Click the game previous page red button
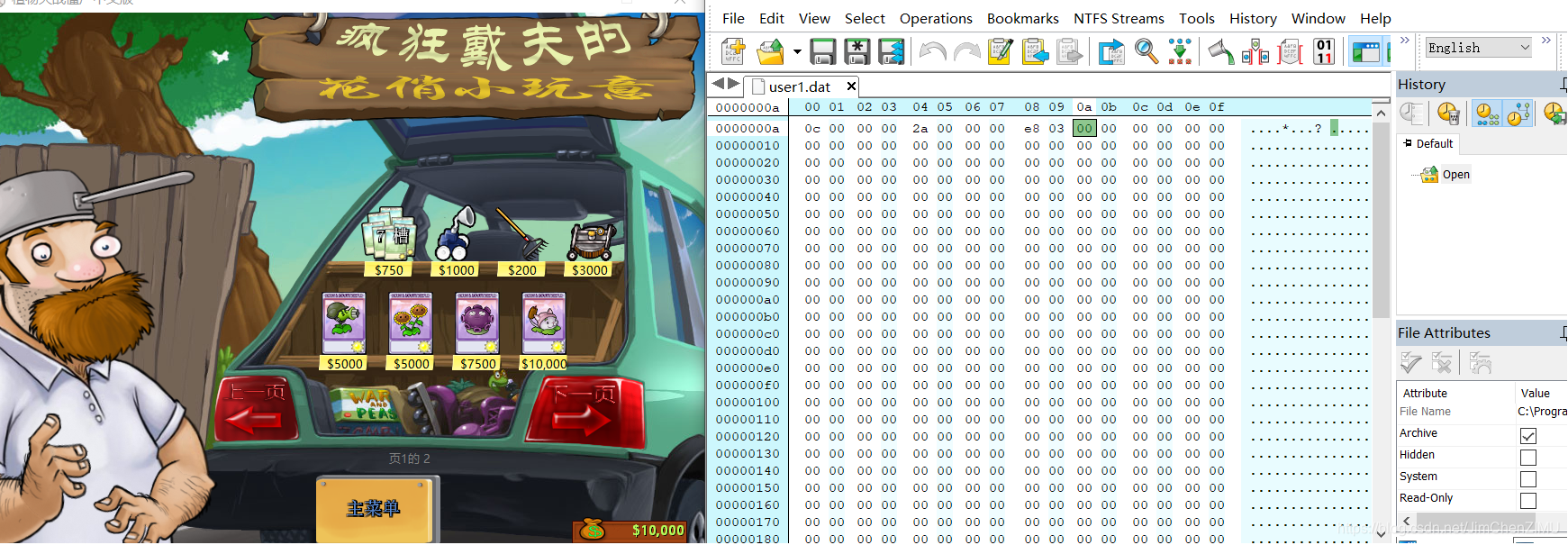 click(258, 407)
